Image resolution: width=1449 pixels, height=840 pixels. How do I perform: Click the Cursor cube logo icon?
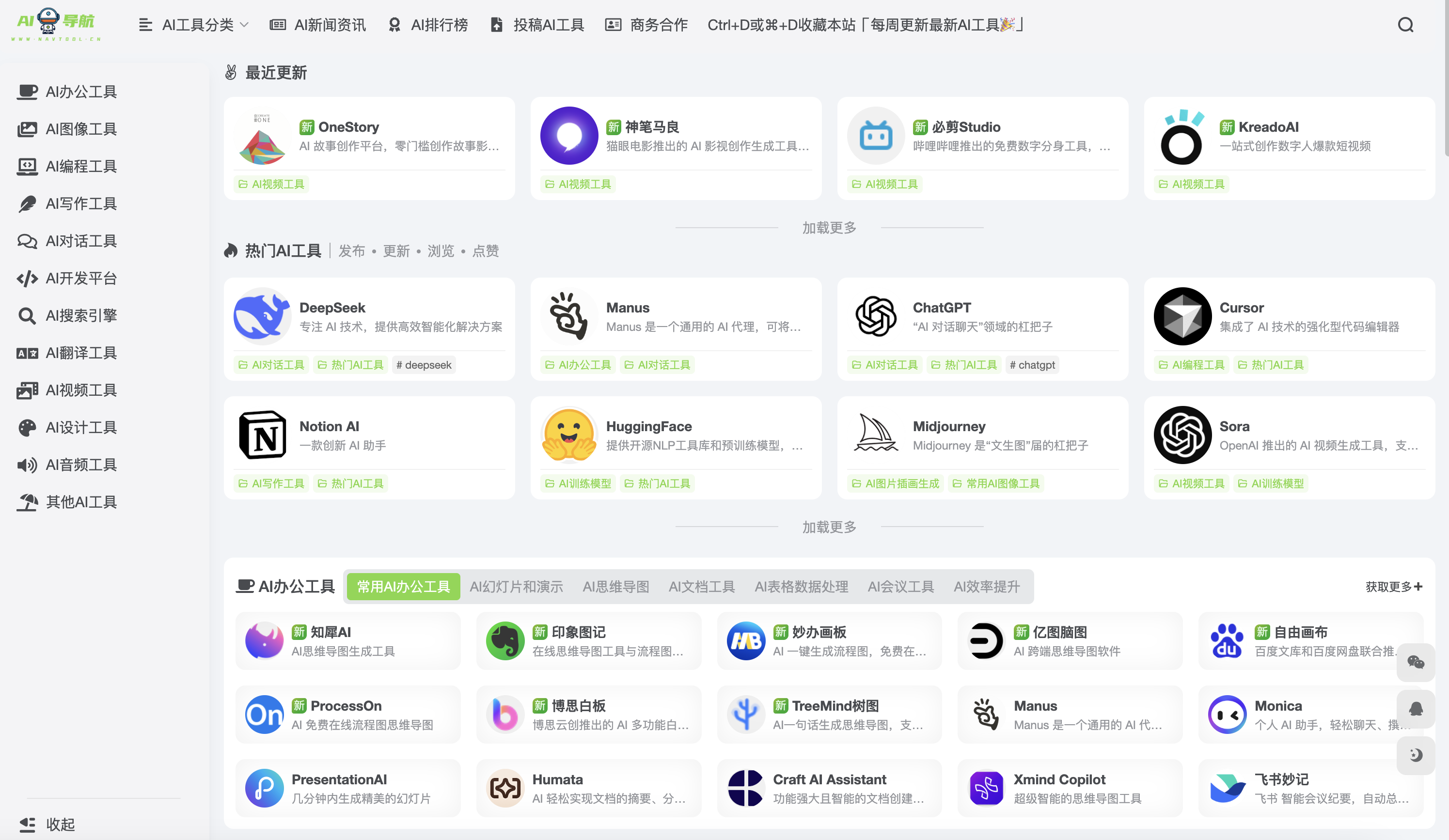[1182, 316]
